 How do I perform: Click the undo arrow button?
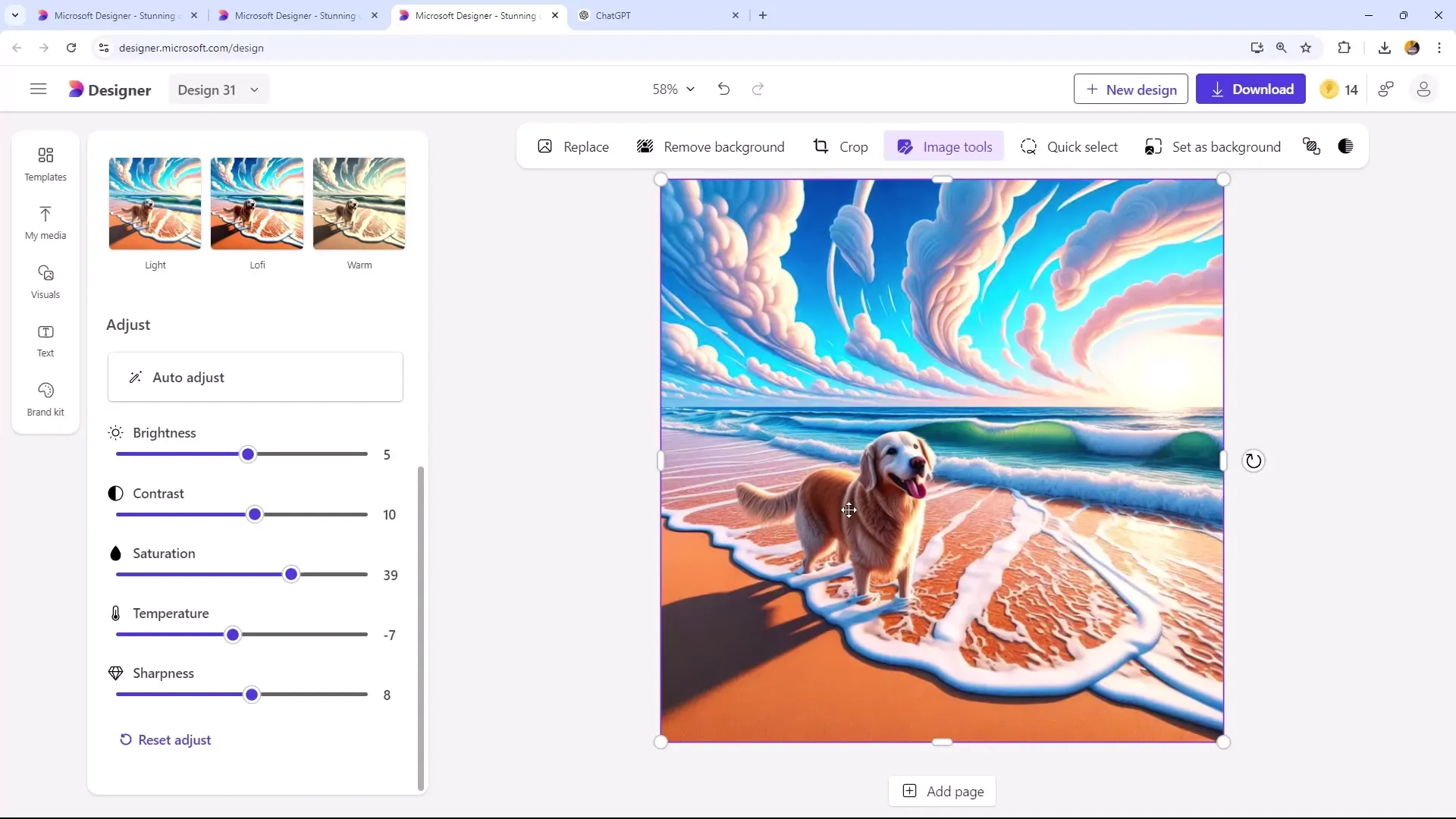(724, 89)
